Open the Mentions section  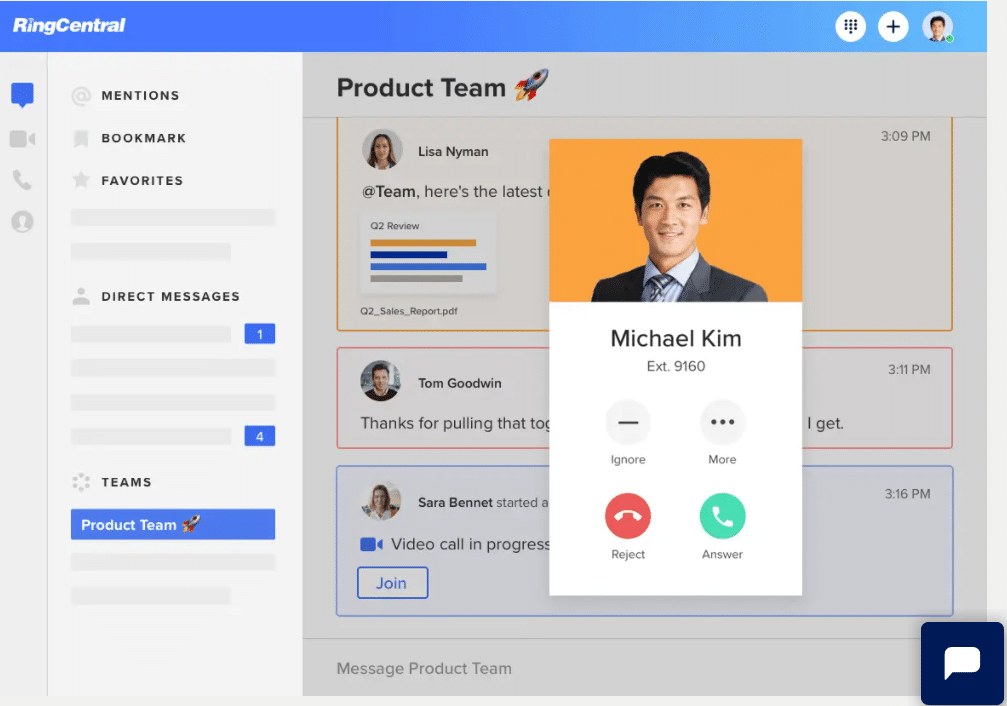(x=139, y=96)
